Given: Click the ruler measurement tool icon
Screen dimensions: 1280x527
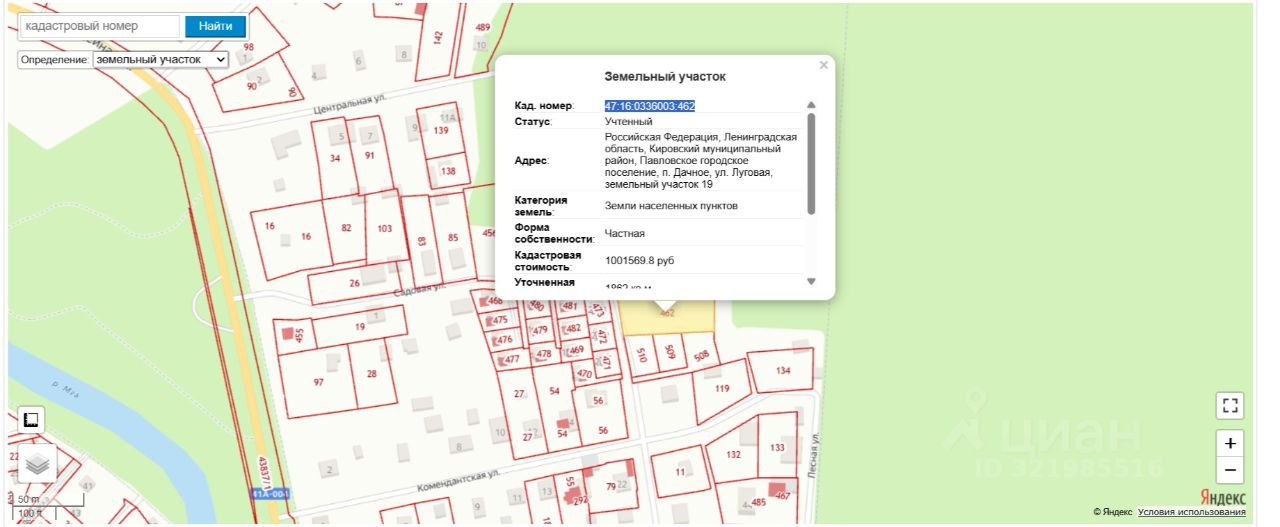Looking at the screenshot, I should click(31, 420).
